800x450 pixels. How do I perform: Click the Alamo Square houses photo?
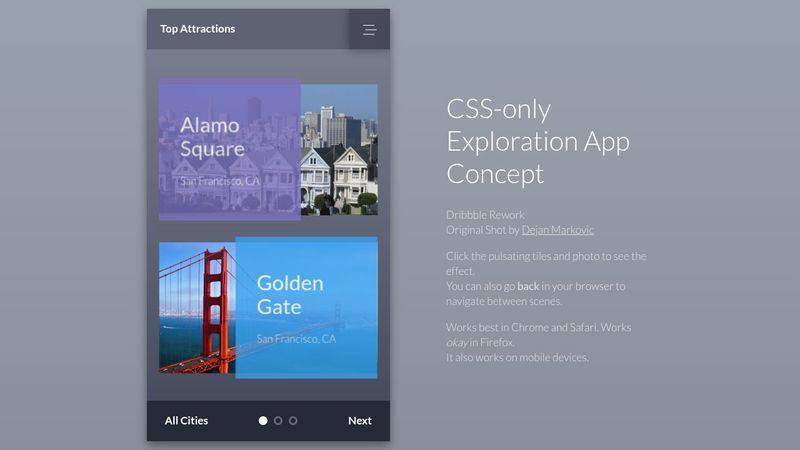[339, 150]
